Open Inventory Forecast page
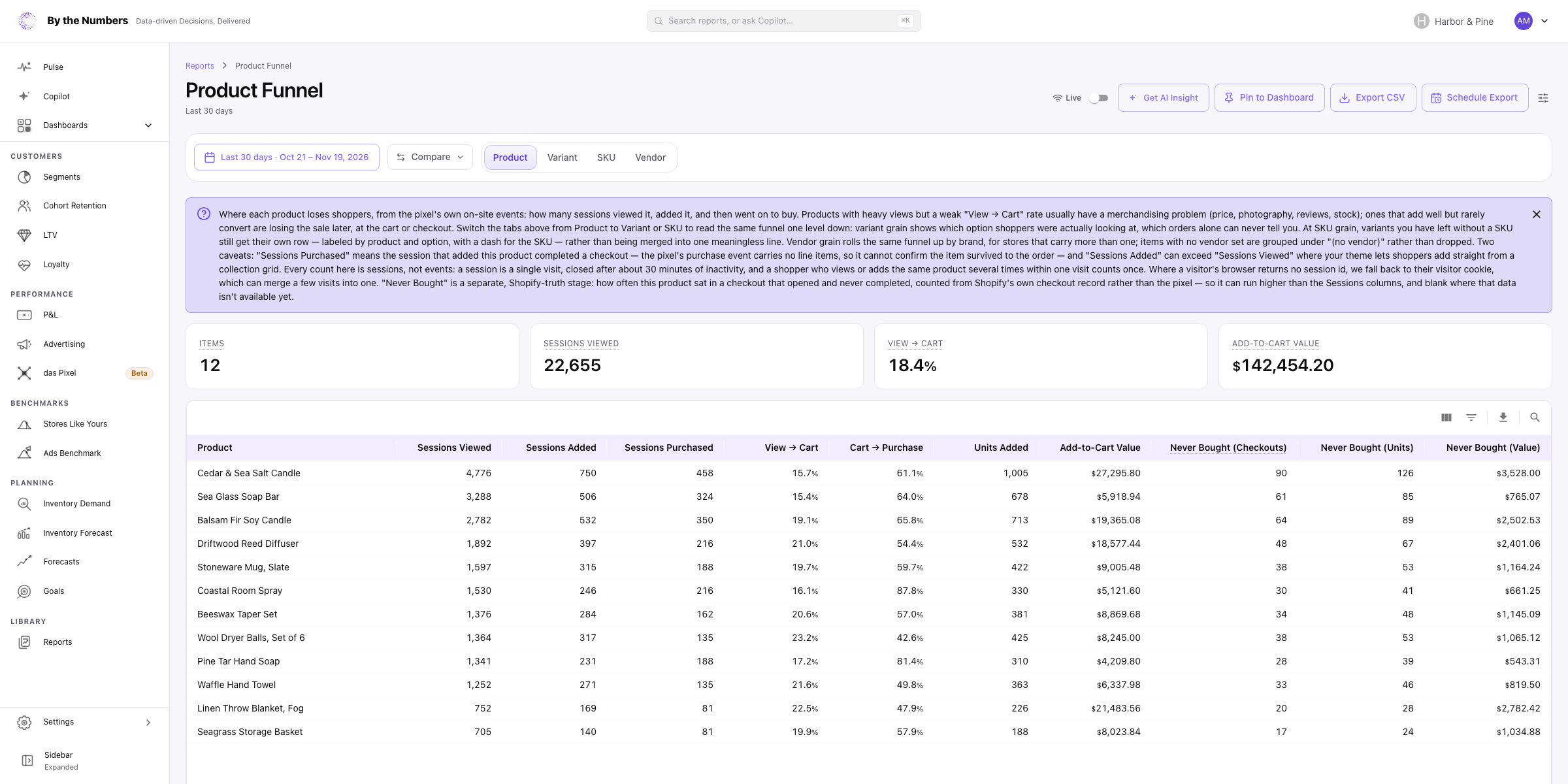 84,533
